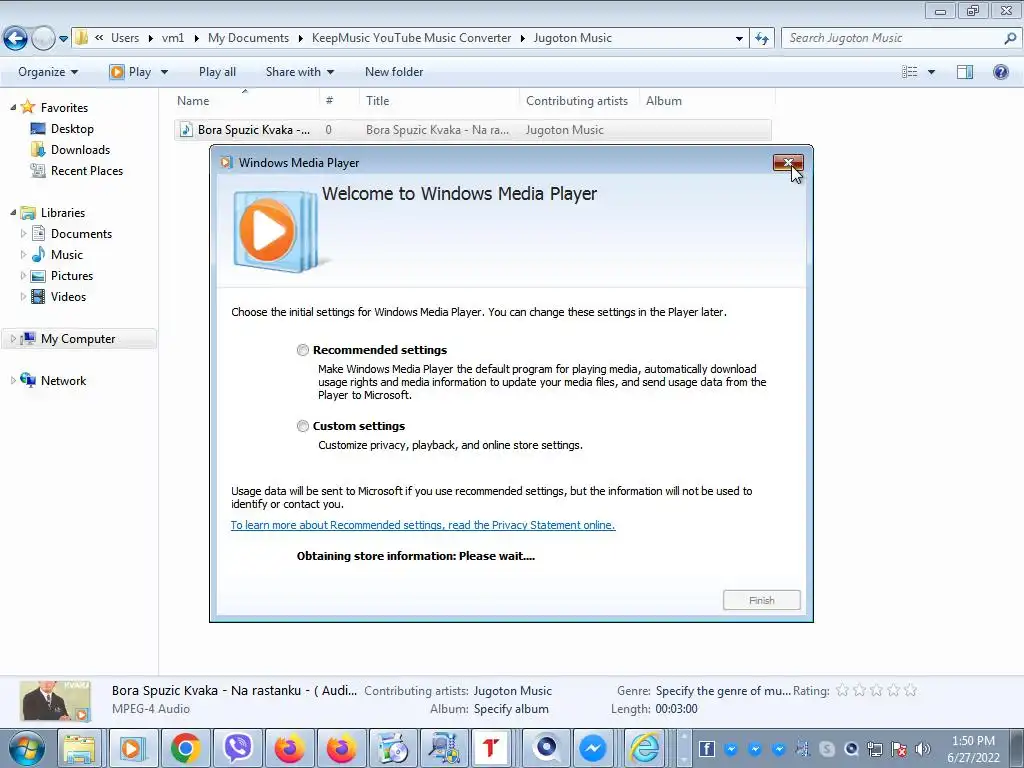The height and width of the screenshot is (768, 1024).
Task: Collapse the Libraries tree group
Action: (x=13, y=212)
